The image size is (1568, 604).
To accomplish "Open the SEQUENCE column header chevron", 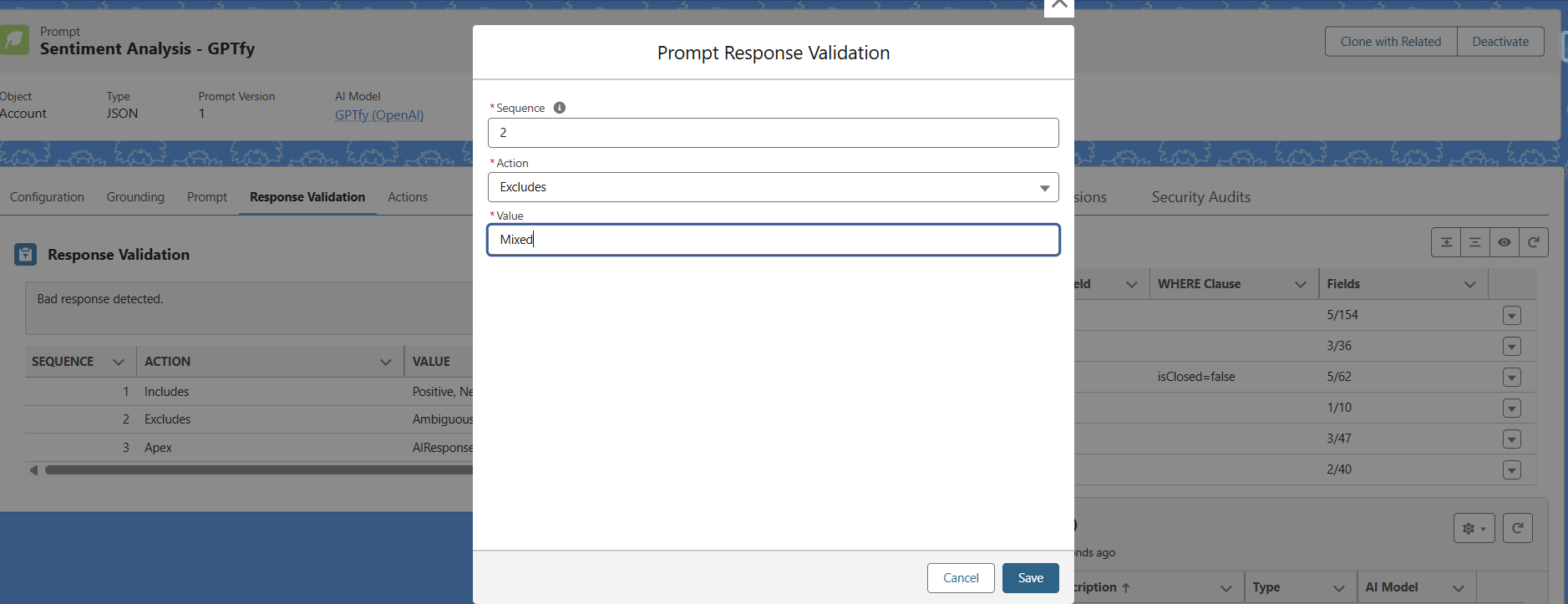I will (x=119, y=362).
